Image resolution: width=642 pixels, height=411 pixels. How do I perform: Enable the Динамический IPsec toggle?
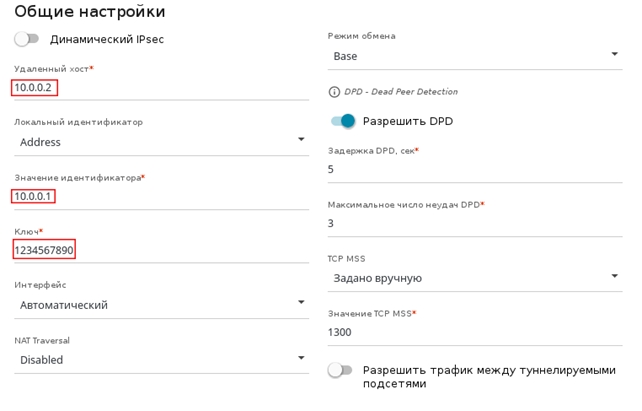point(27,39)
